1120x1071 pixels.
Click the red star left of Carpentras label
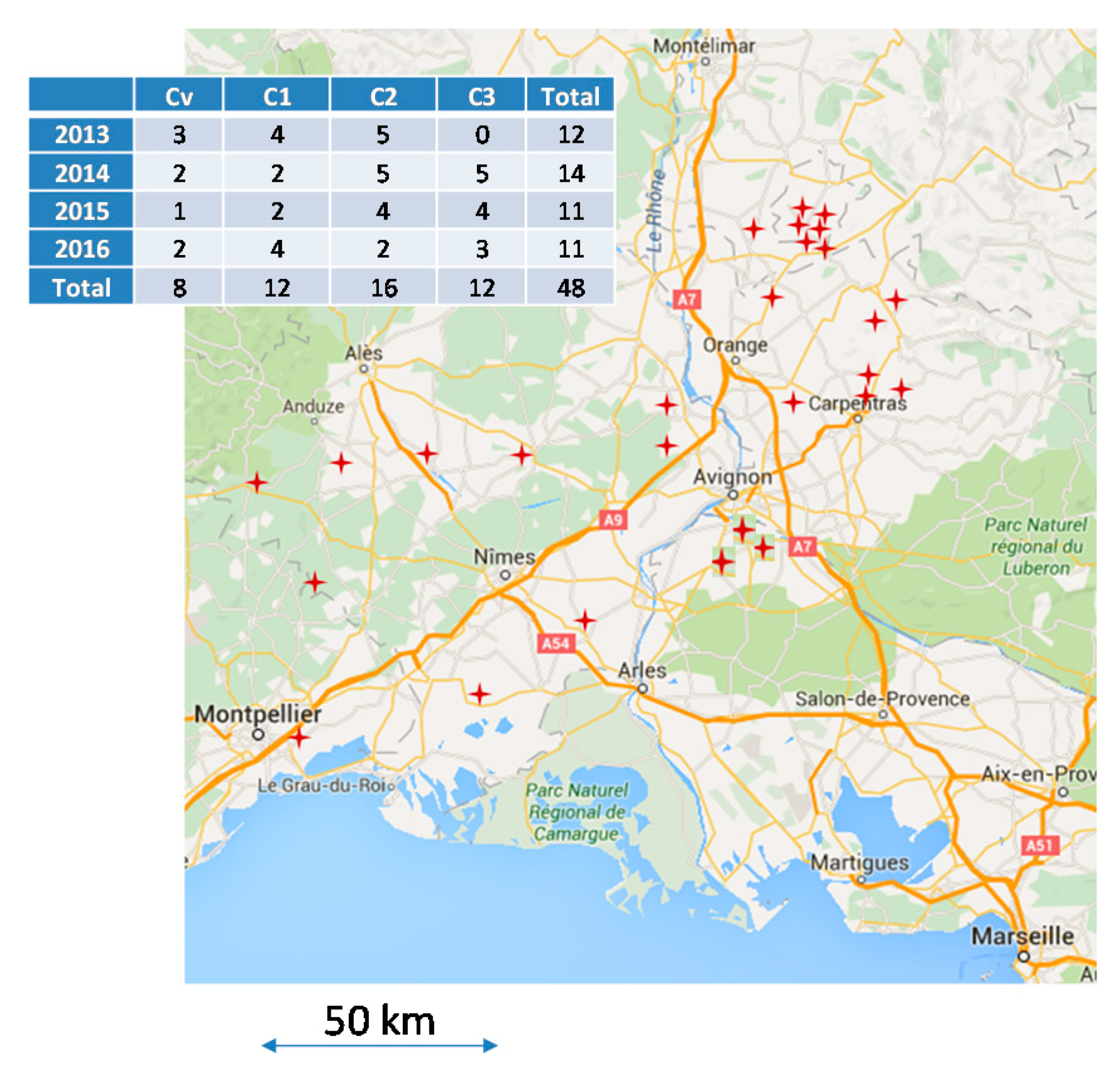tap(793, 402)
